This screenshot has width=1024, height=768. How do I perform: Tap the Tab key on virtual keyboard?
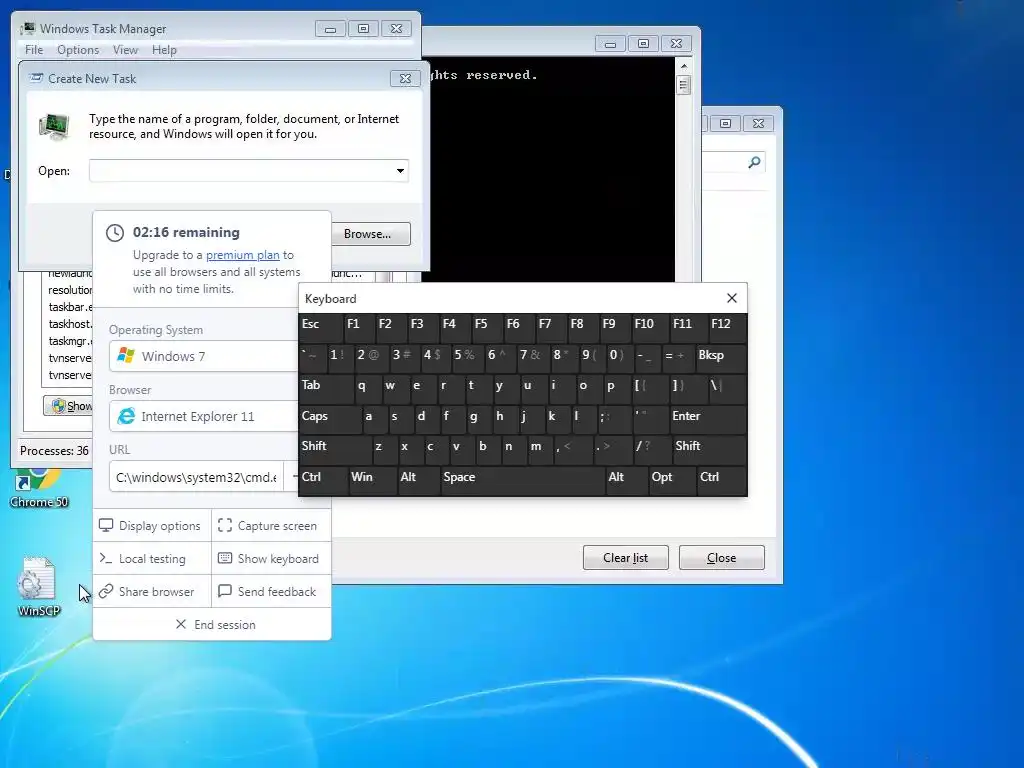325,390
